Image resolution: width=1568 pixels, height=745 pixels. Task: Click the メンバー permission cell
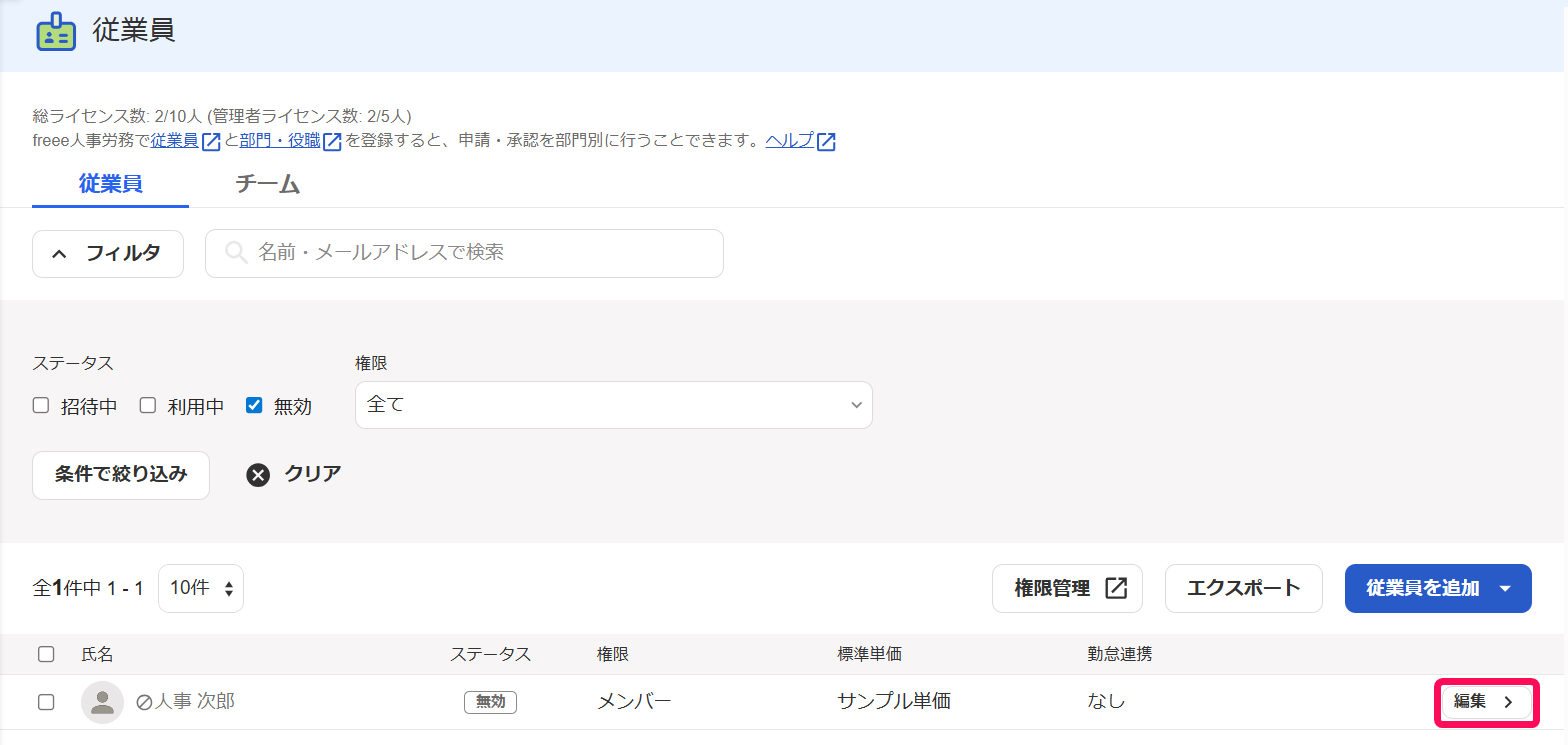tap(634, 702)
